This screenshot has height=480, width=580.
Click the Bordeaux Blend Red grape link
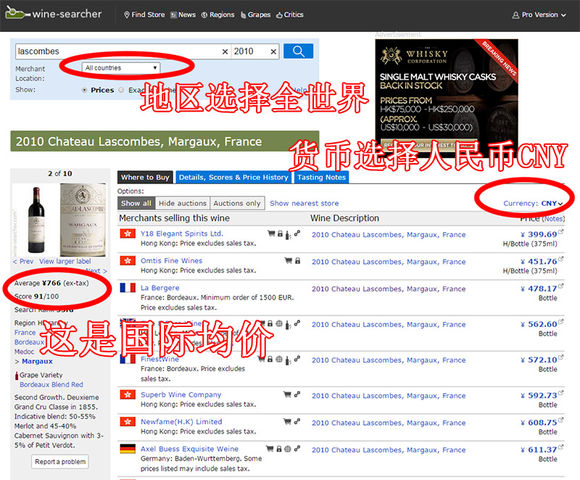51,385
